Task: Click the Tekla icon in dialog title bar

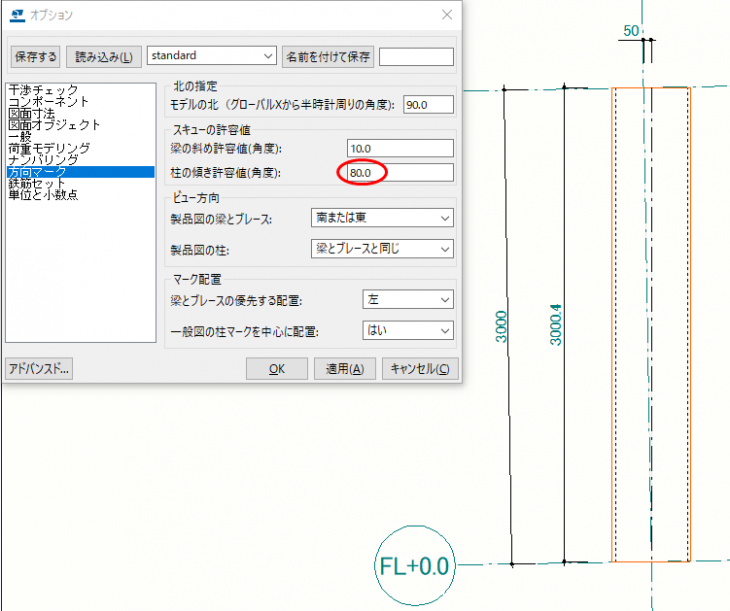Action: pyautogui.click(x=17, y=15)
